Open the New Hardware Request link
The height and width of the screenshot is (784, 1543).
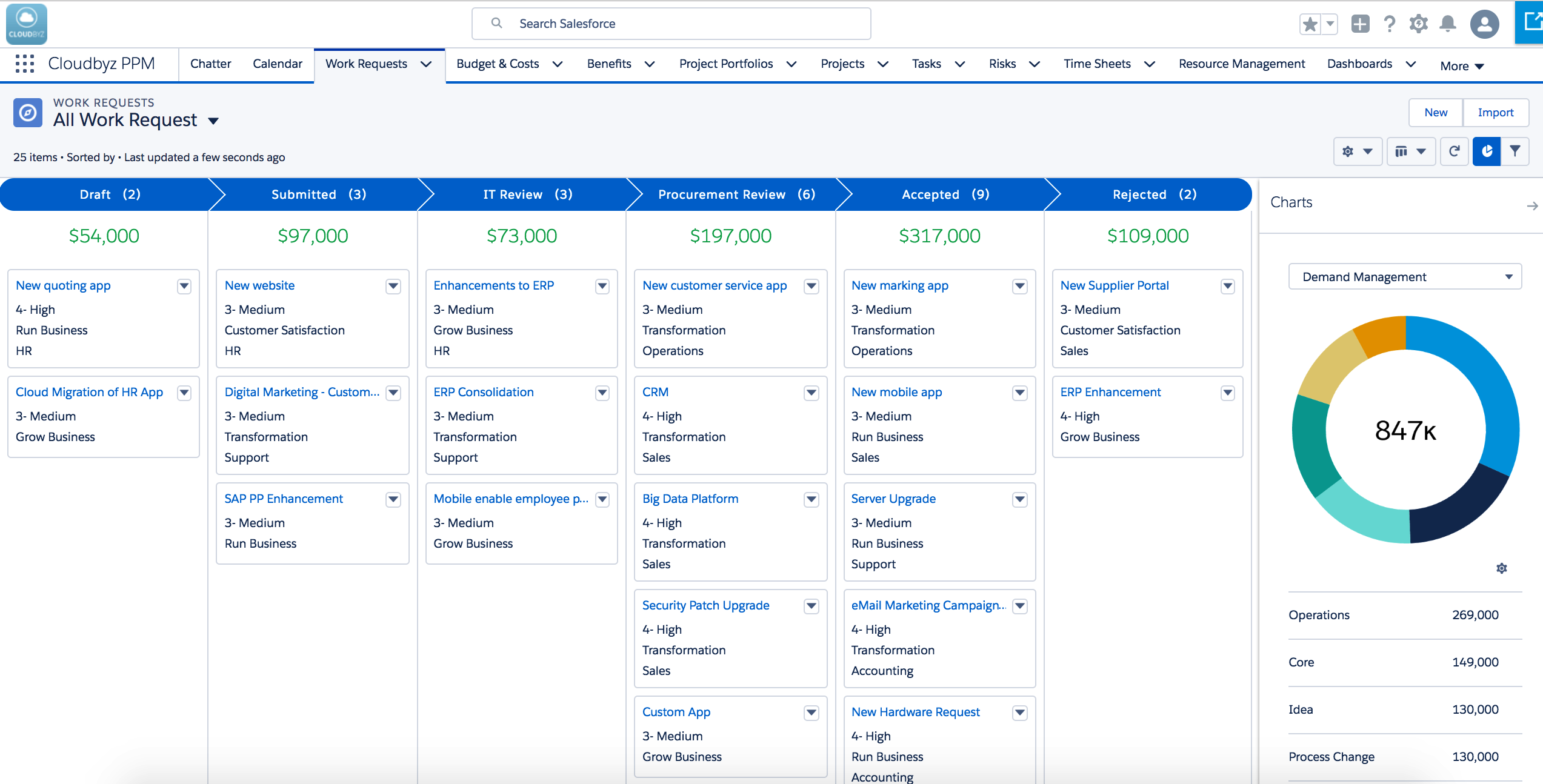click(x=915, y=712)
